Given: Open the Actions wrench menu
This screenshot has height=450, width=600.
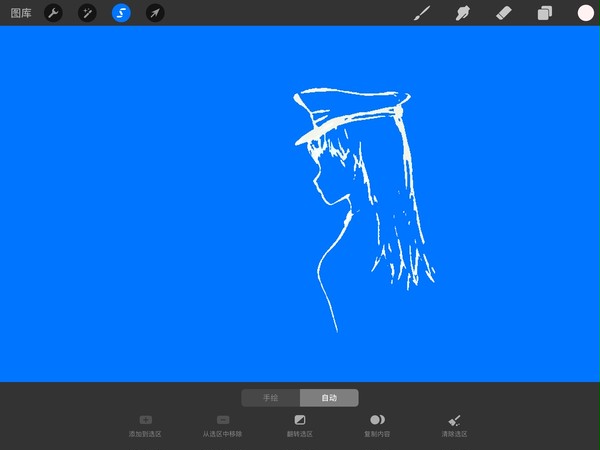Looking at the screenshot, I should pos(53,13).
